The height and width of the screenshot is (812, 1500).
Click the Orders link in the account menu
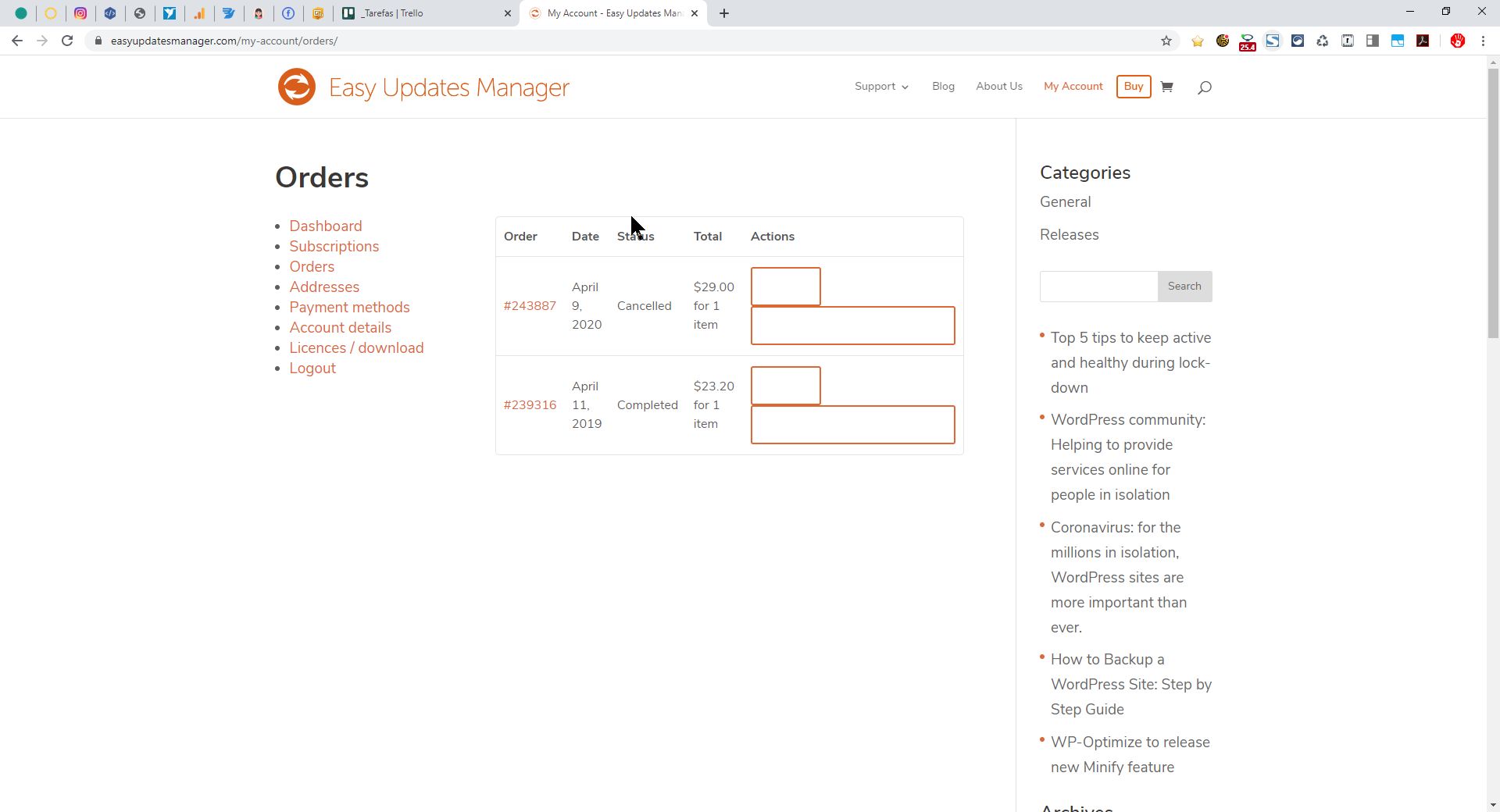click(312, 266)
